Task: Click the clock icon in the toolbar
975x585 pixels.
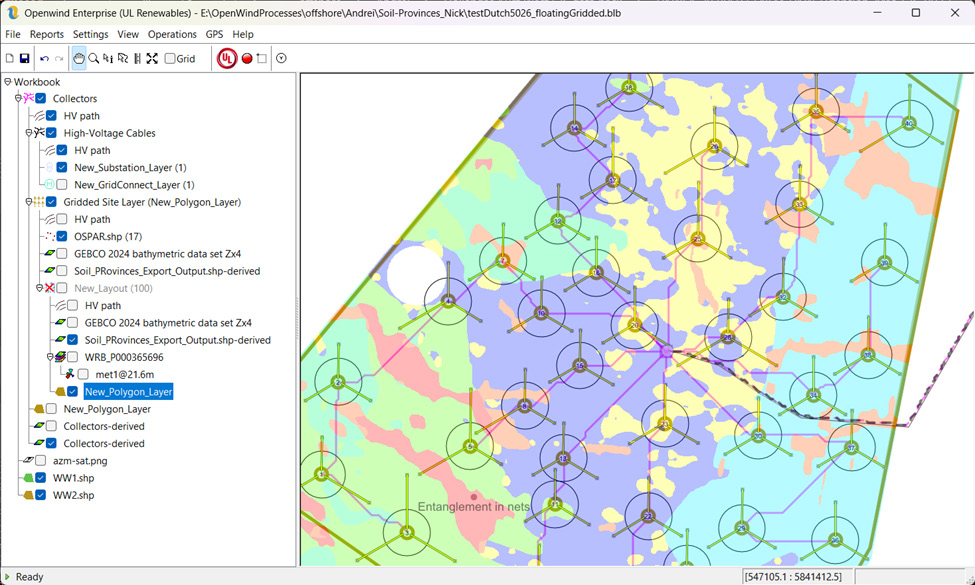Action: (281, 59)
